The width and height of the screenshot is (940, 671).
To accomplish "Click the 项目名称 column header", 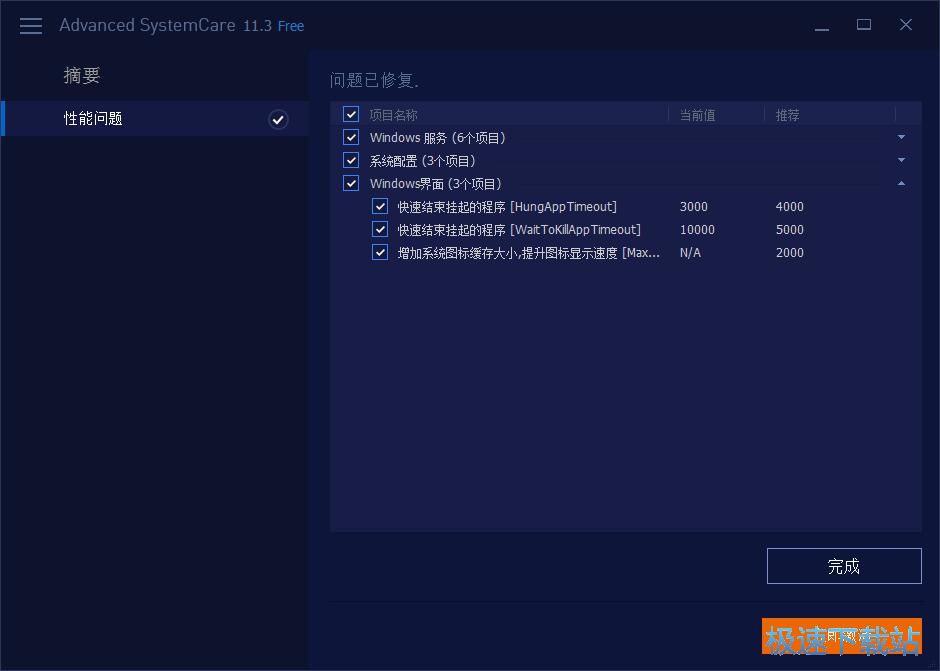I will [393, 115].
